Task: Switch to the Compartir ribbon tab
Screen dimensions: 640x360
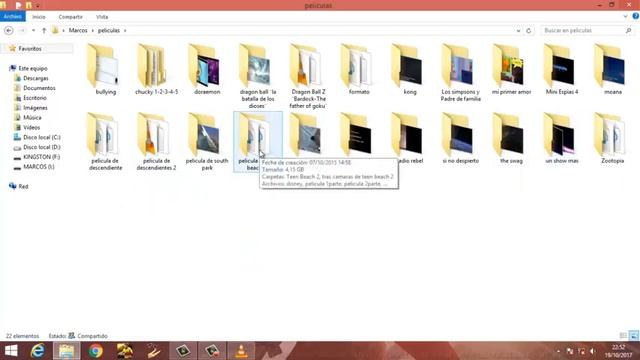Action: point(70,17)
